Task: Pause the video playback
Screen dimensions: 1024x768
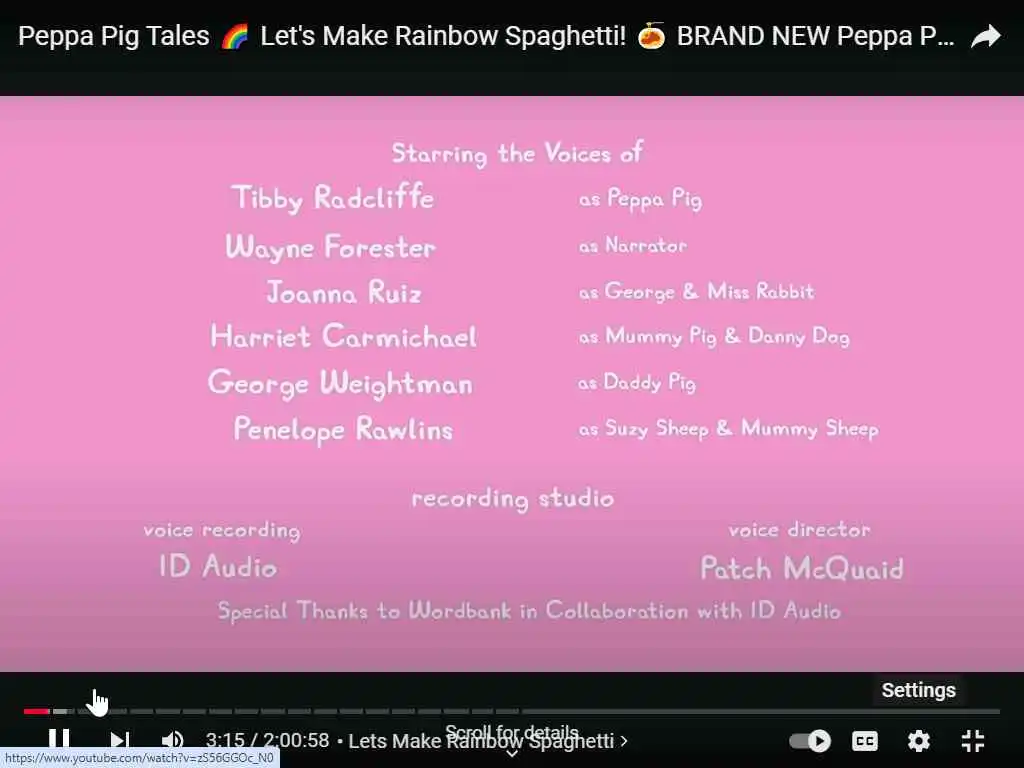Action: (x=59, y=740)
